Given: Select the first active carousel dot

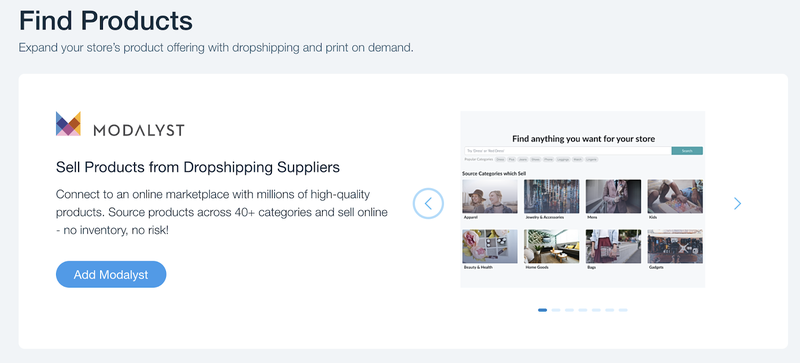Looking at the screenshot, I should coord(542,310).
